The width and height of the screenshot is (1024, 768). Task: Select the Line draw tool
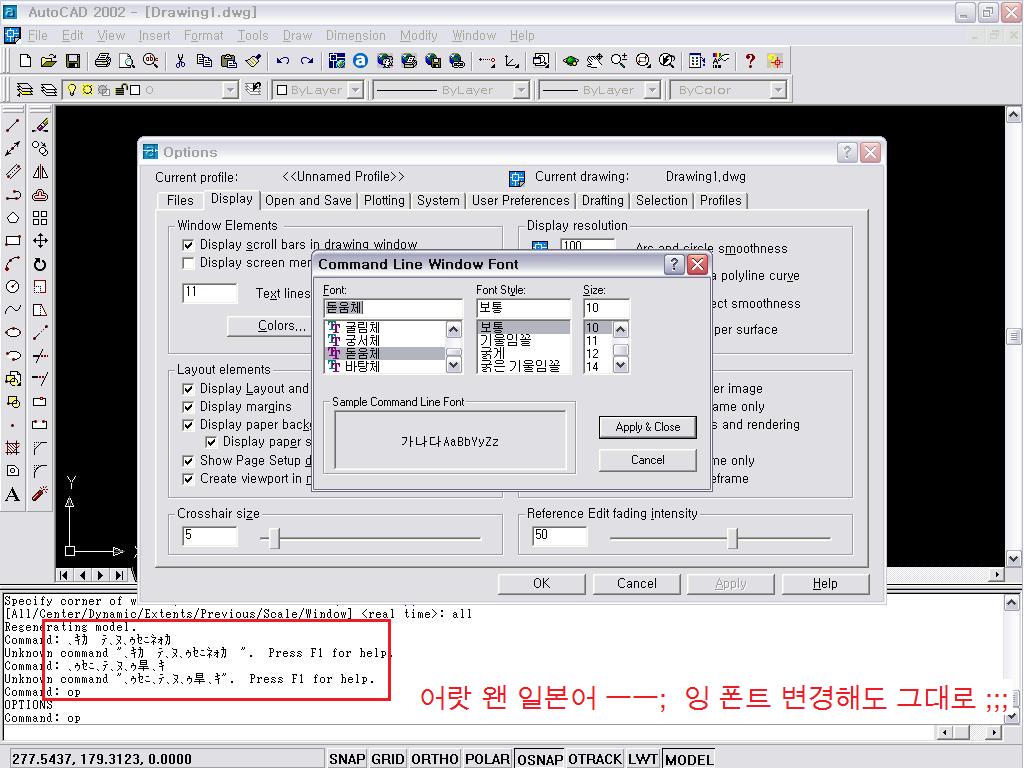tap(12, 125)
